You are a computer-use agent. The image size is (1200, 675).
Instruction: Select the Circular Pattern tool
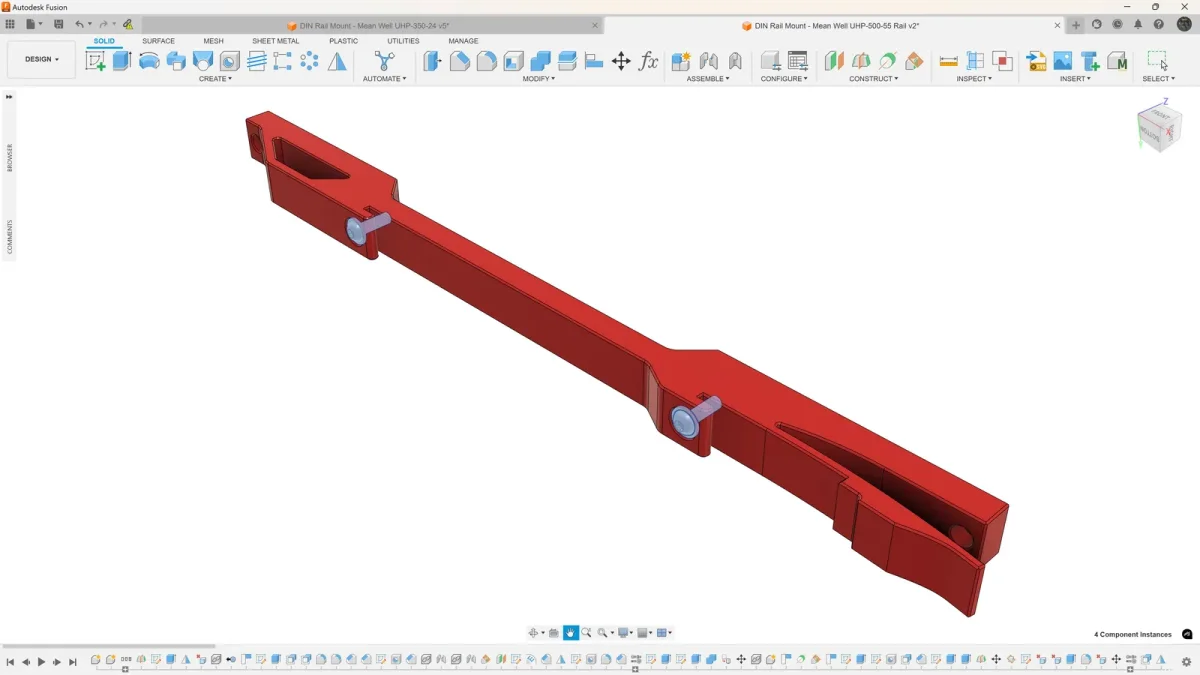pos(310,61)
